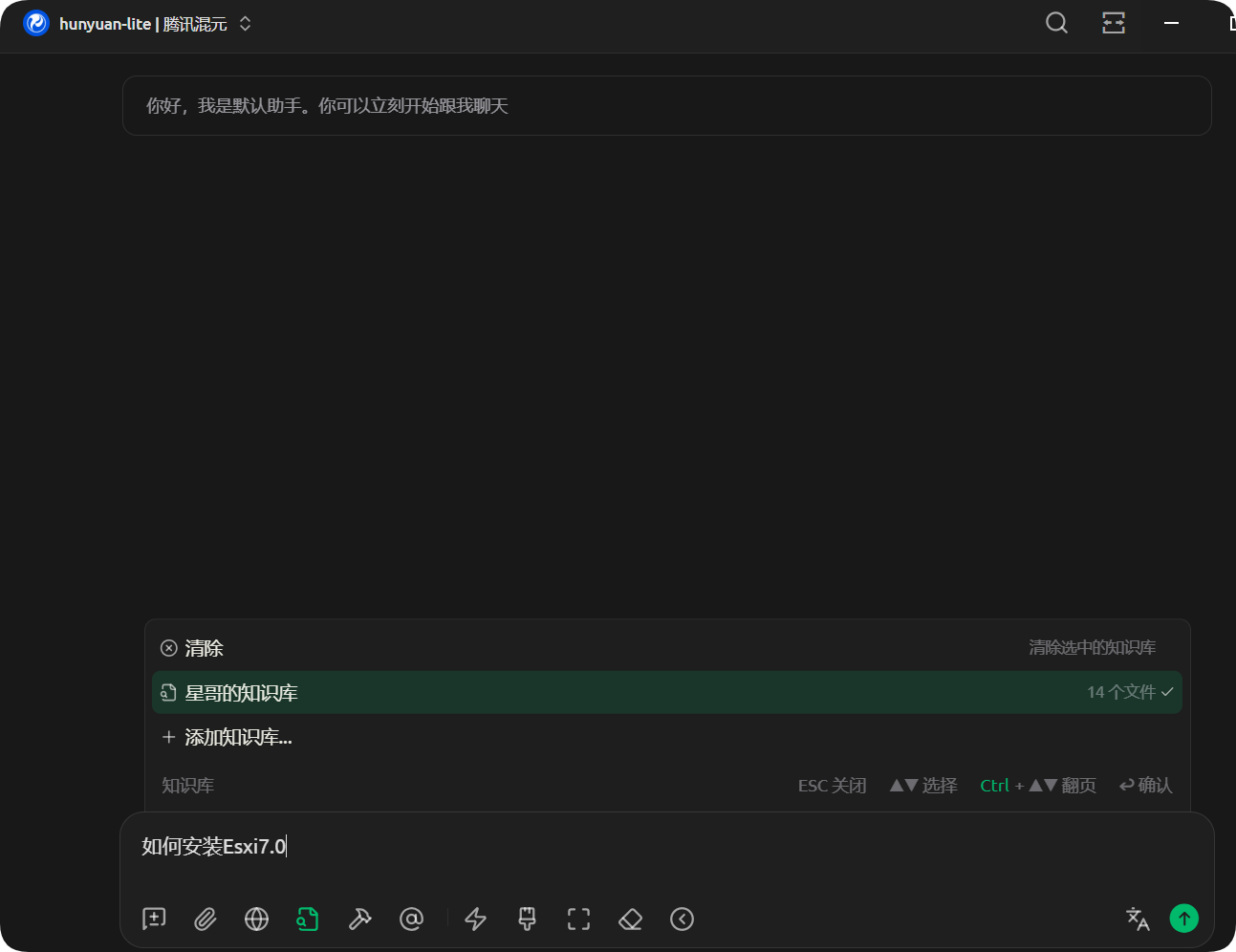Click the 知识库 footer label
Image resolution: width=1236 pixels, height=952 pixels.
pyautogui.click(x=187, y=786)
